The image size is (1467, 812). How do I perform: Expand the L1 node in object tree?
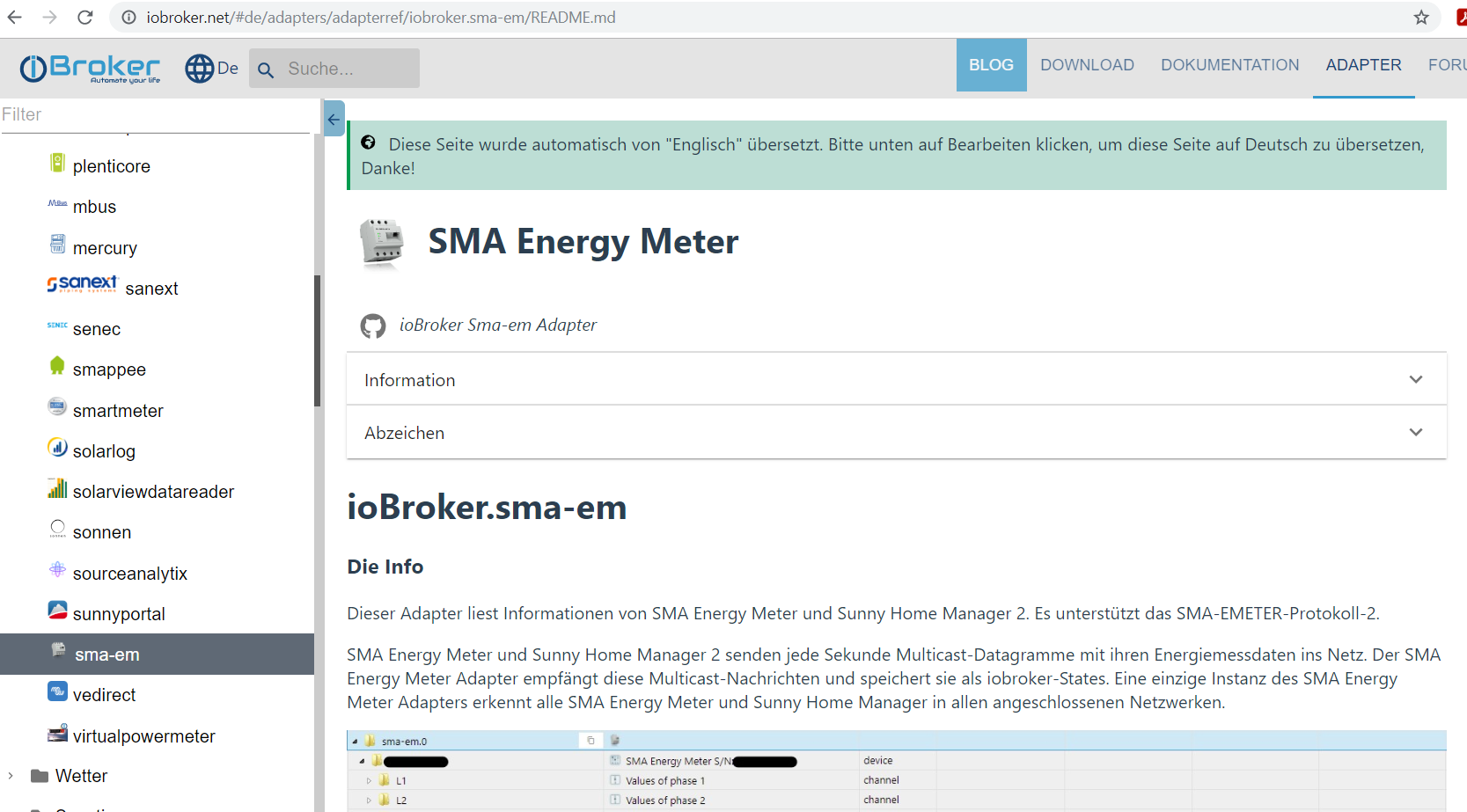pyautogui.click(x=369, y=780)
